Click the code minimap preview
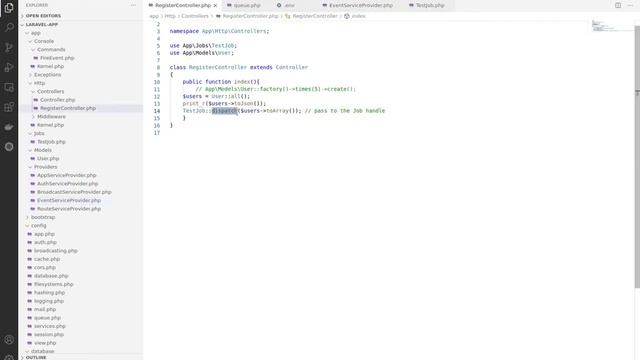 tap(612, 26)
